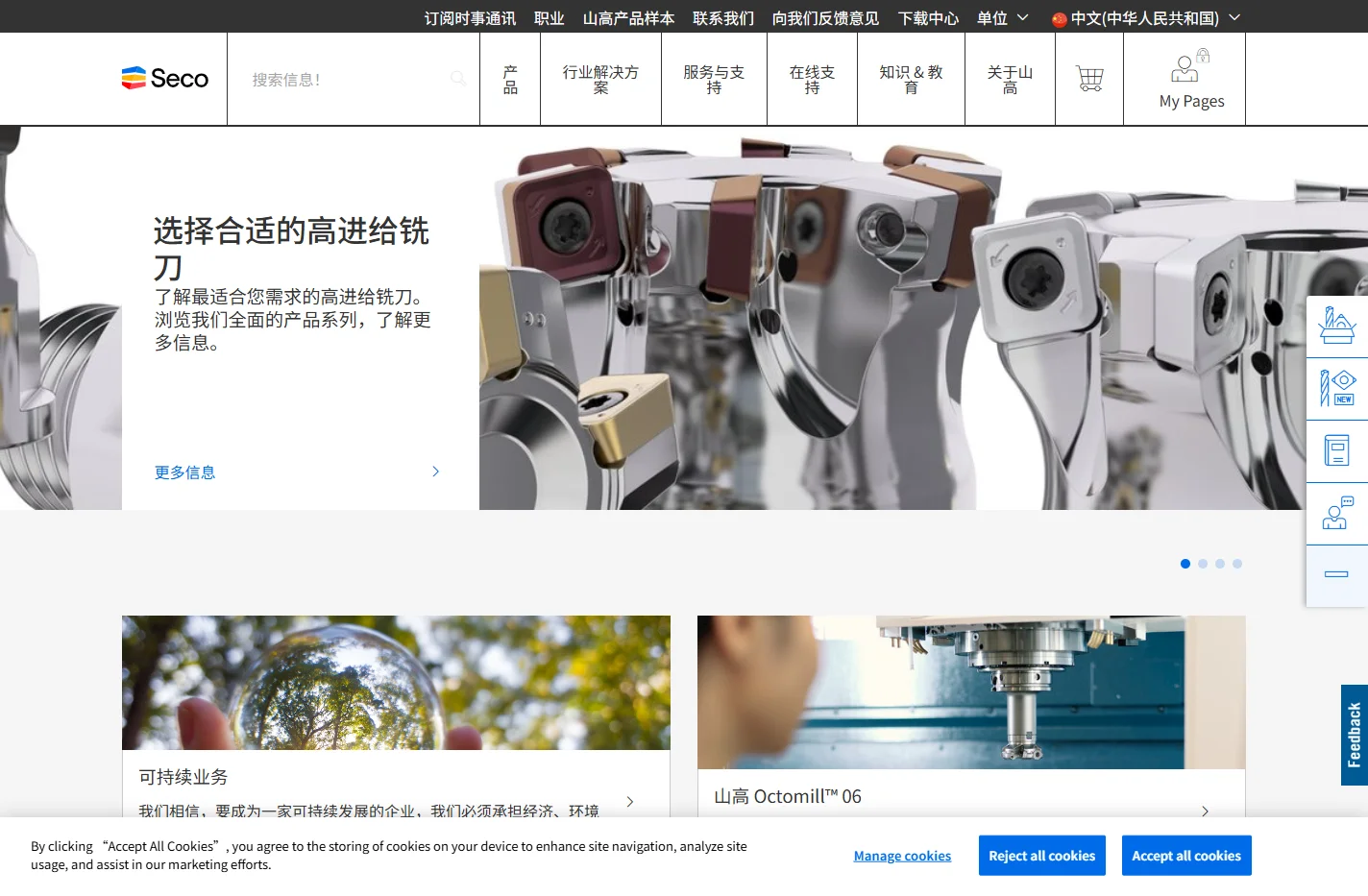This screenshot has width=1368, height=896.
Task: Select the fourth carousel dot
Action: (x=1237, y=564)
